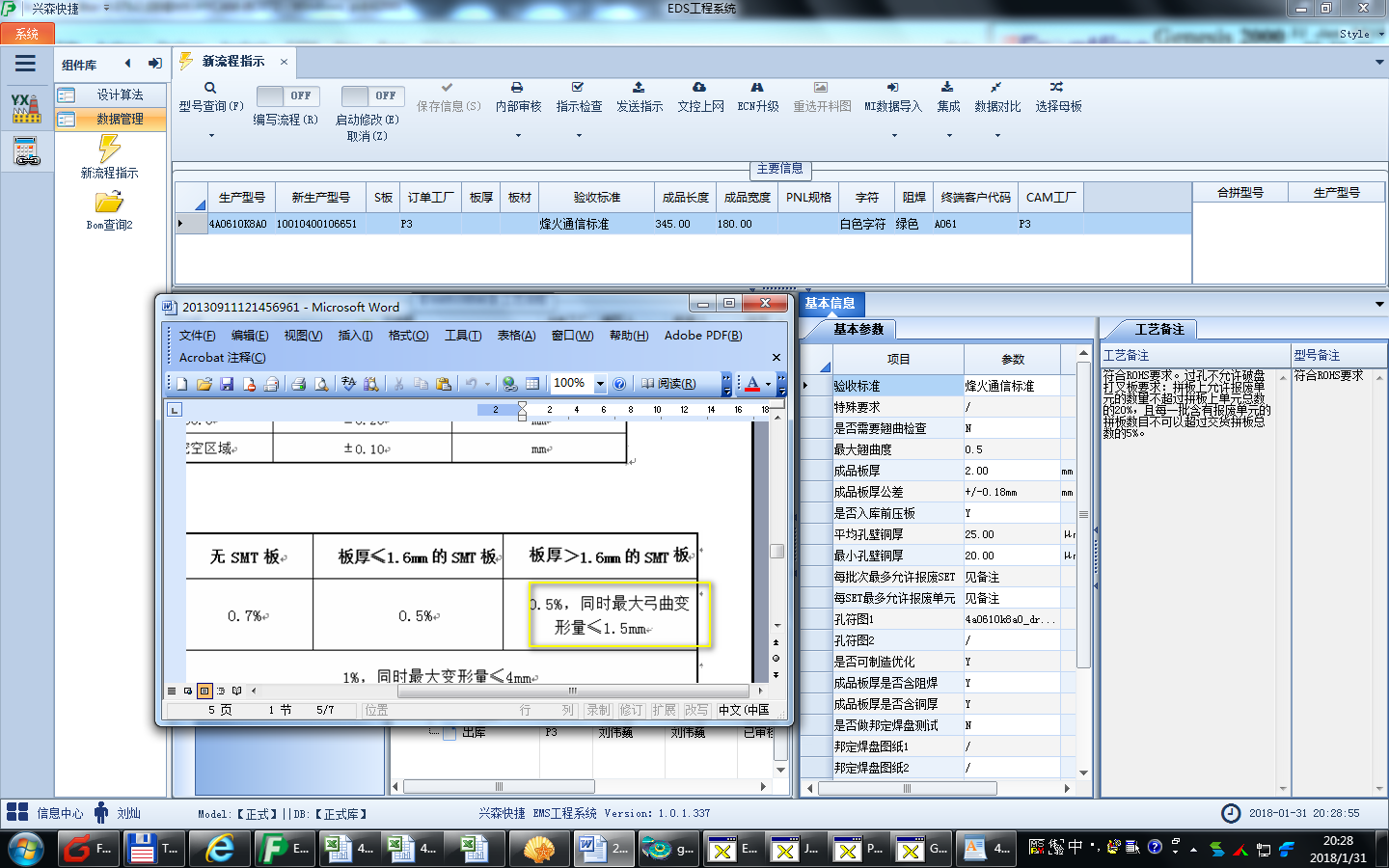1389x868 pixels.
Task: Collapse the 基本信息 panel arrow
Action: [x=1379, y=304]
